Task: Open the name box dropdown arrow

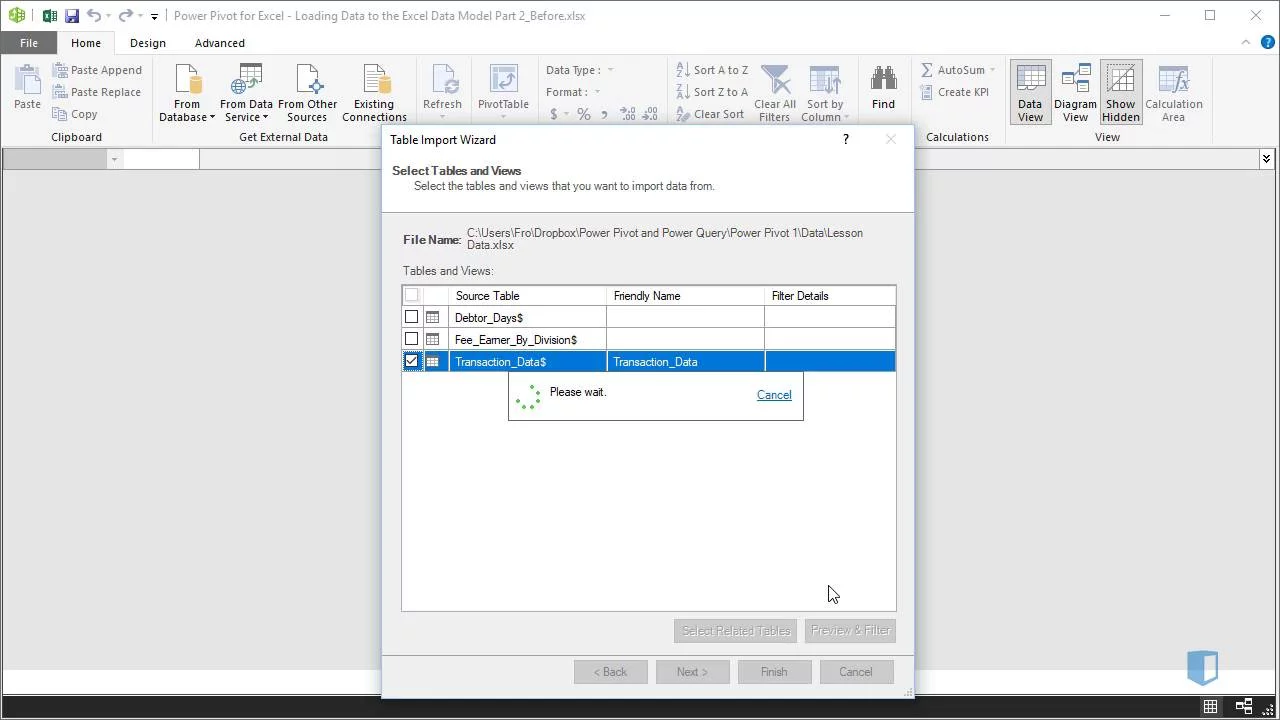Action: [114, 159]
